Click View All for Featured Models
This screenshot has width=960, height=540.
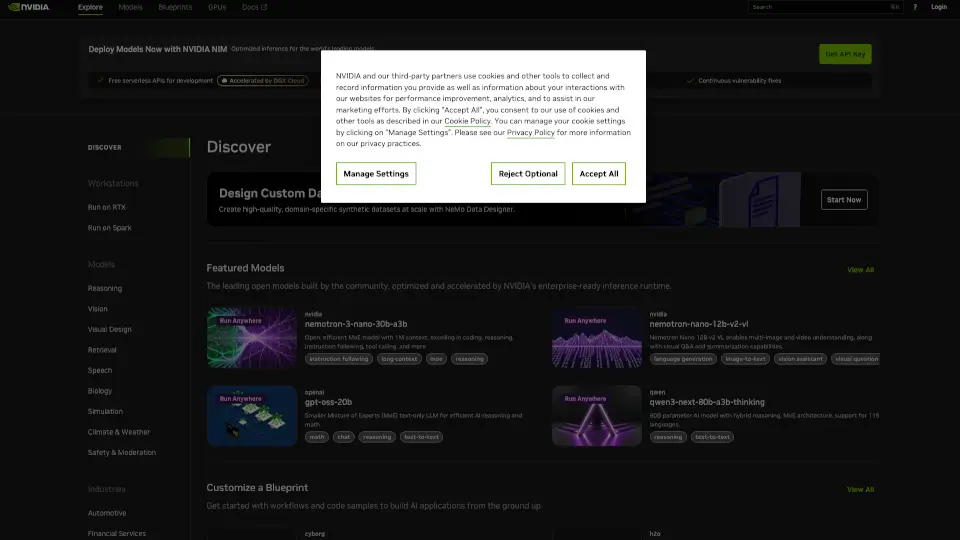coord(860,270)
